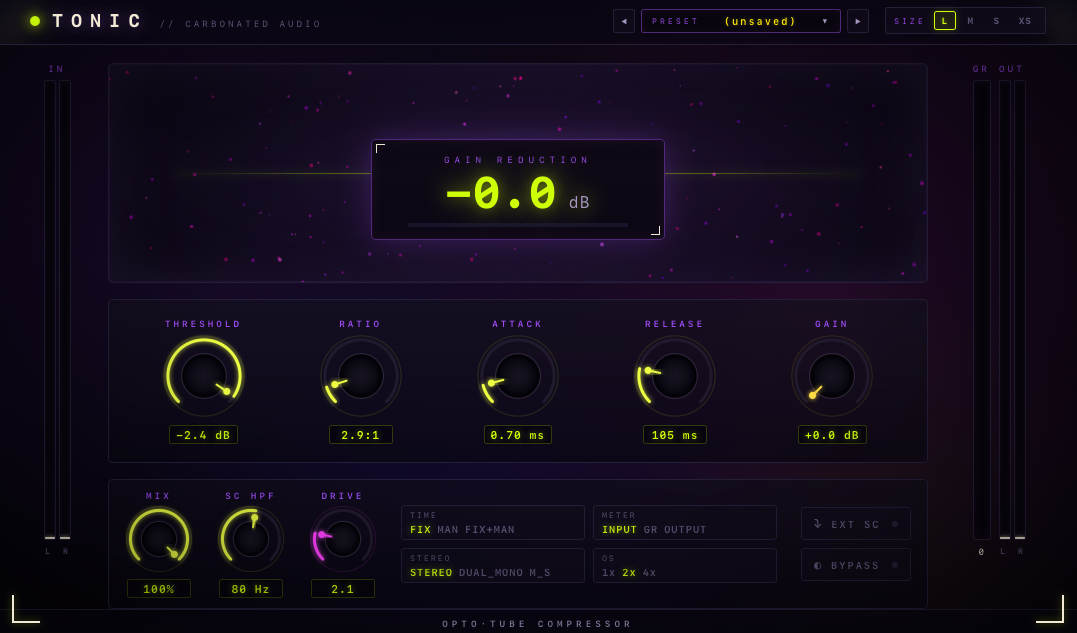The image size is (1077, 633).
Task: Click the RATIO knob
Action: 361,376
